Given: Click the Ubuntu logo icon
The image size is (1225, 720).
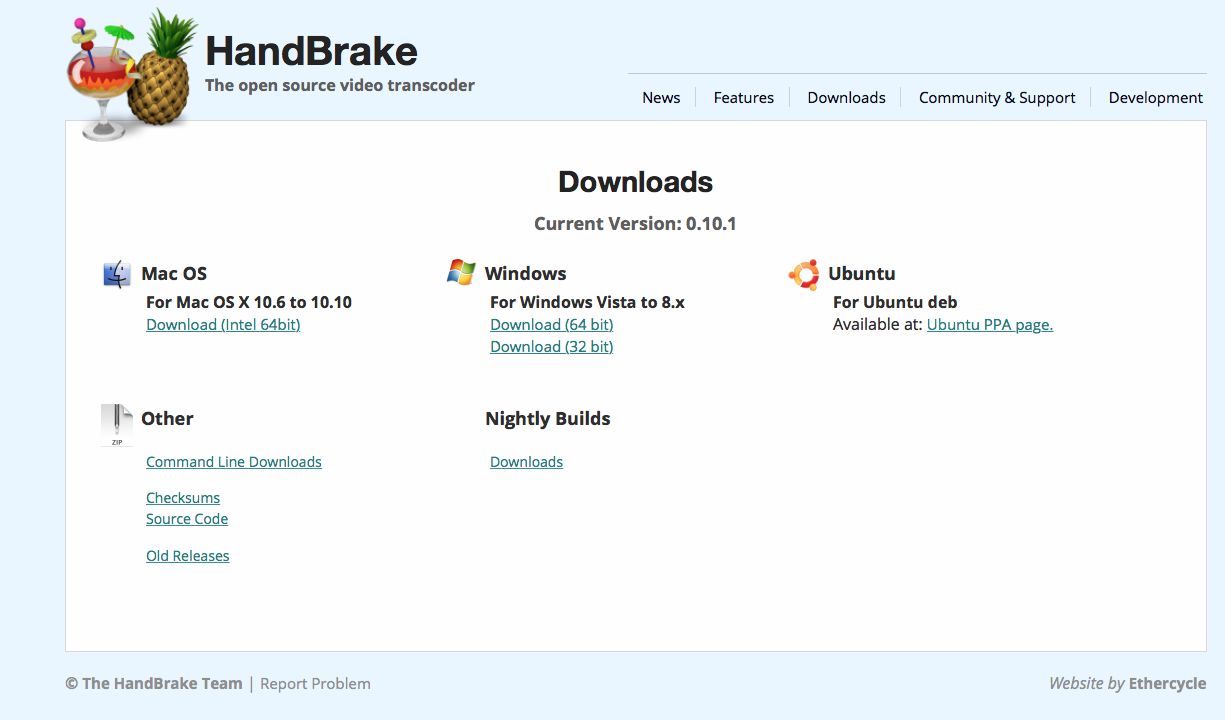Looking at the screenshot, I should pyautogui.click(x=804, y=274).
